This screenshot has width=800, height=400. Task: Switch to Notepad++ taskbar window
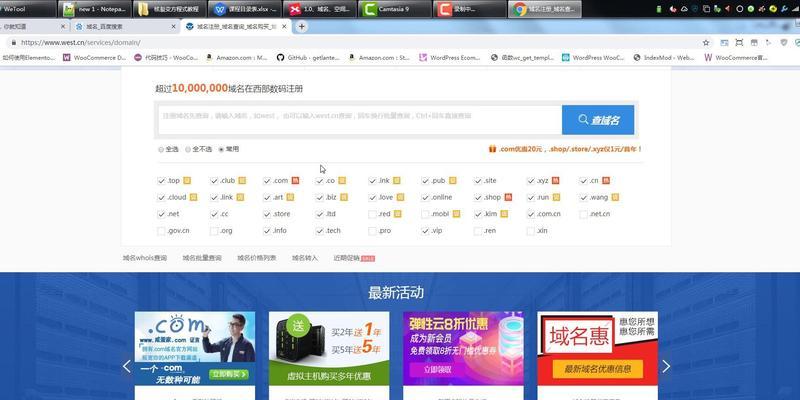pyautogui.click(x=94, y=9)
